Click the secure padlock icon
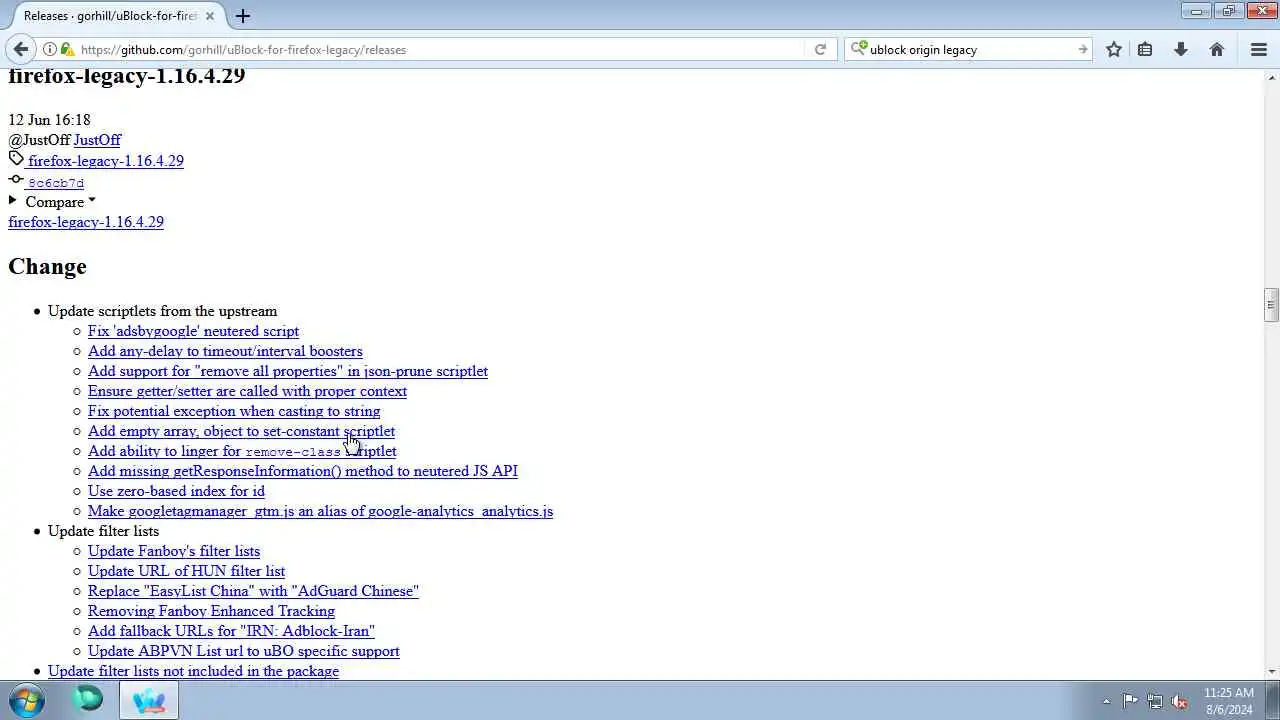Viewport: 1280px width, 720px height. [x=67, y=49]
